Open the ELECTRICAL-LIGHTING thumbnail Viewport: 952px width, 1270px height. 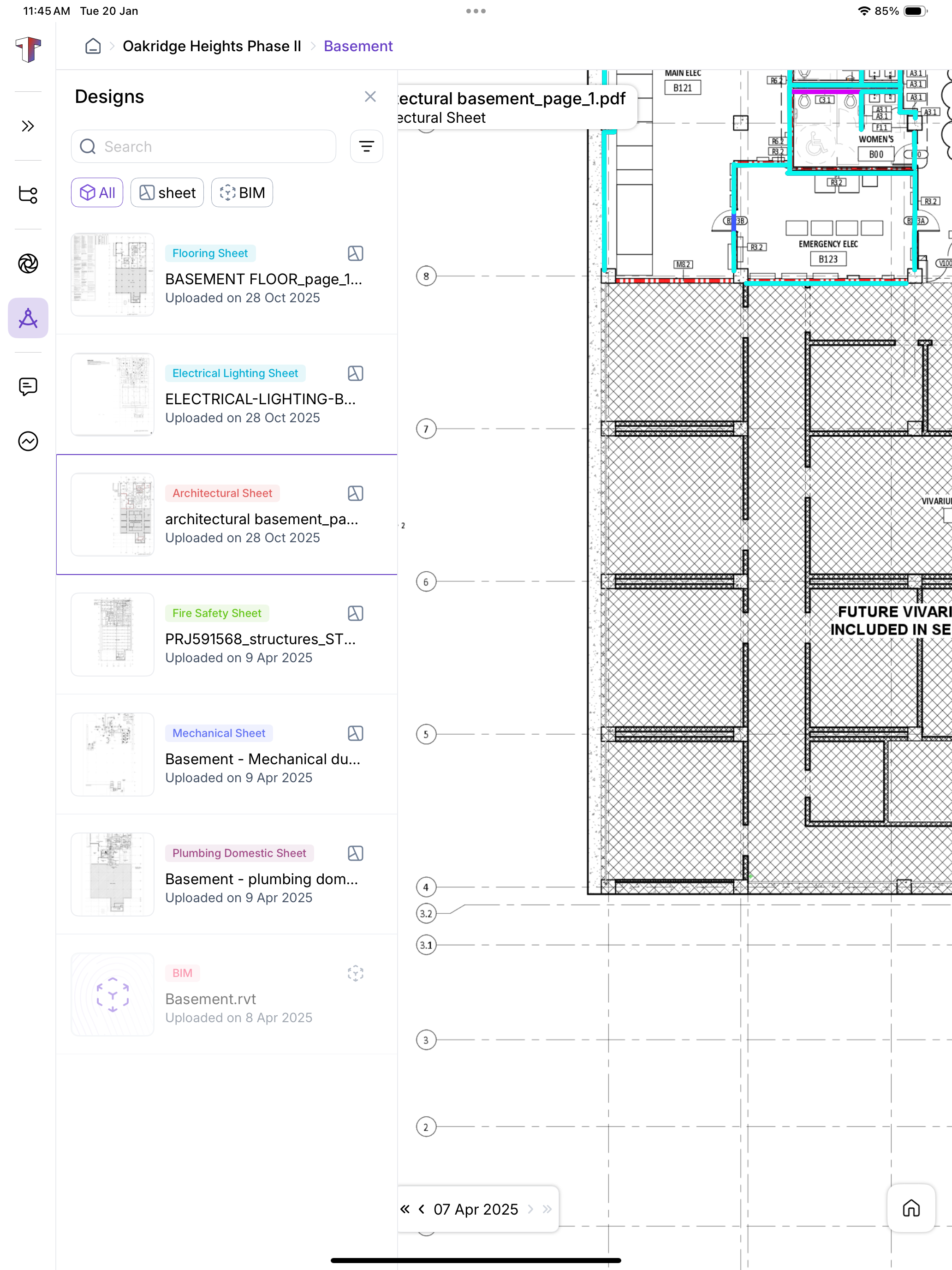pyautogui.click(x=113, y=395)
